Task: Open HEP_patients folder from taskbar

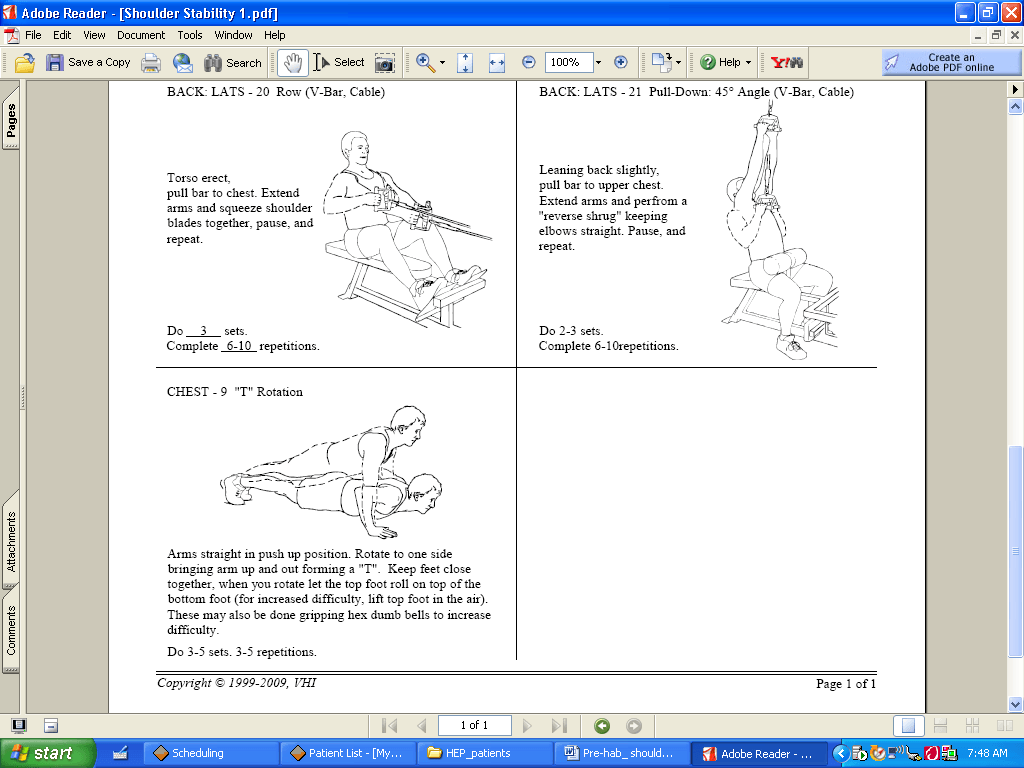Action: tap(484, 753)
